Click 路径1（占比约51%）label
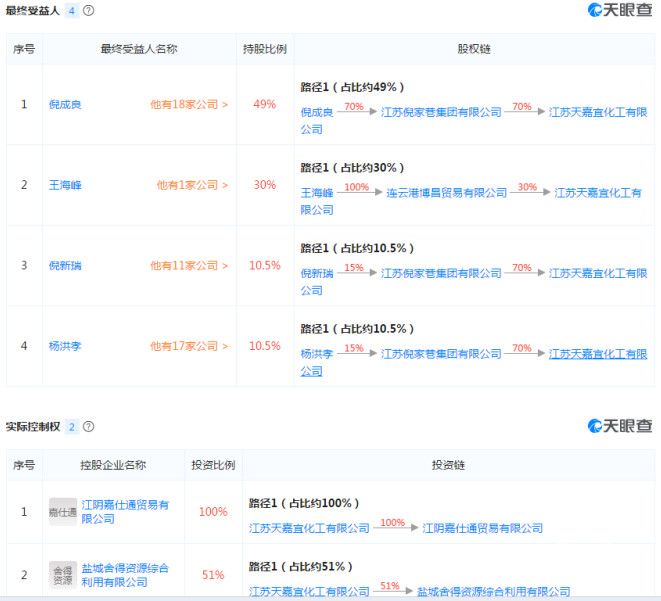Image resolution: width=661 pixels, height=601 pixels. pos(301,566)
